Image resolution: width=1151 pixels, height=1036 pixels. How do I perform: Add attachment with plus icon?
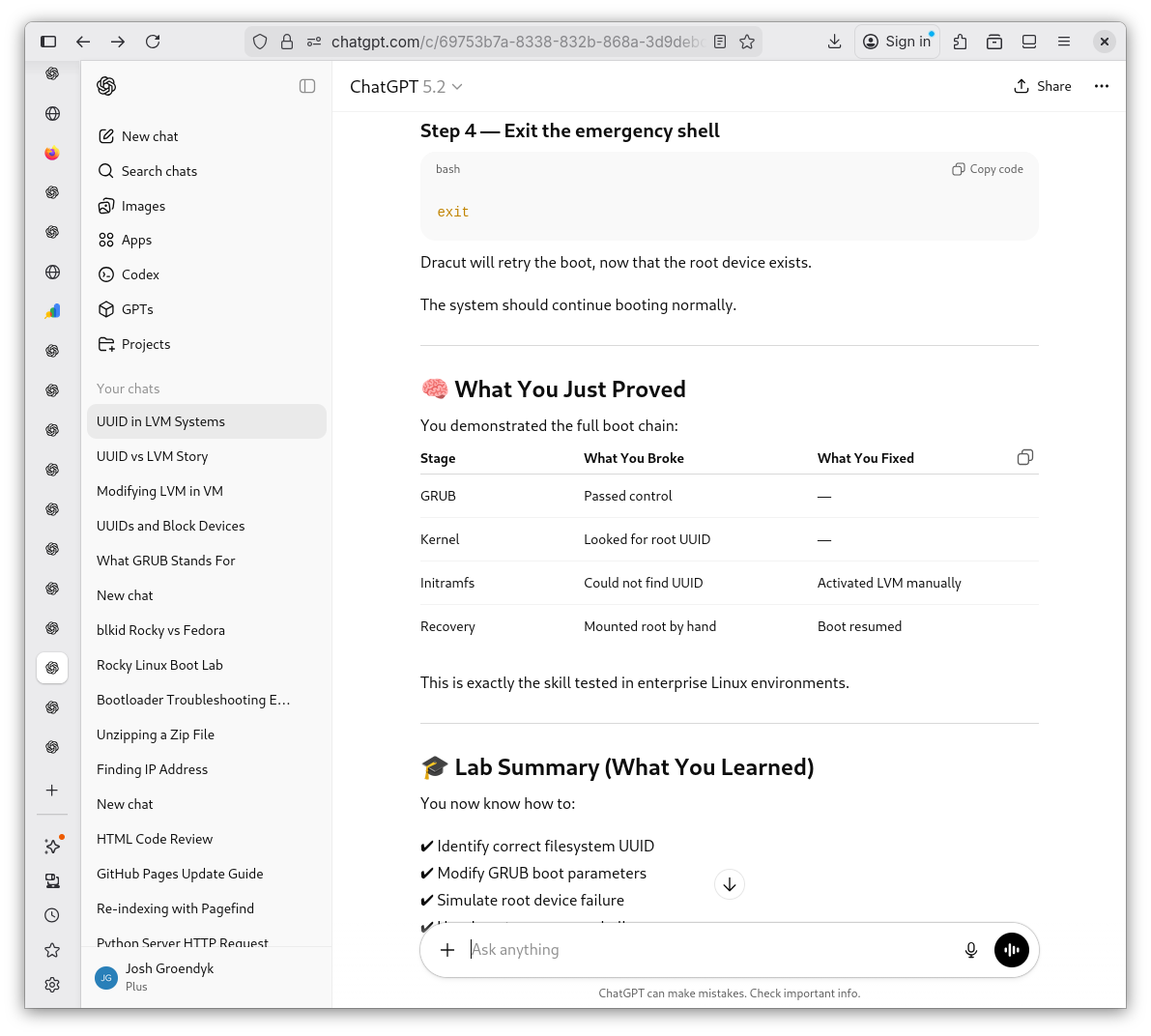click(447, 950)
